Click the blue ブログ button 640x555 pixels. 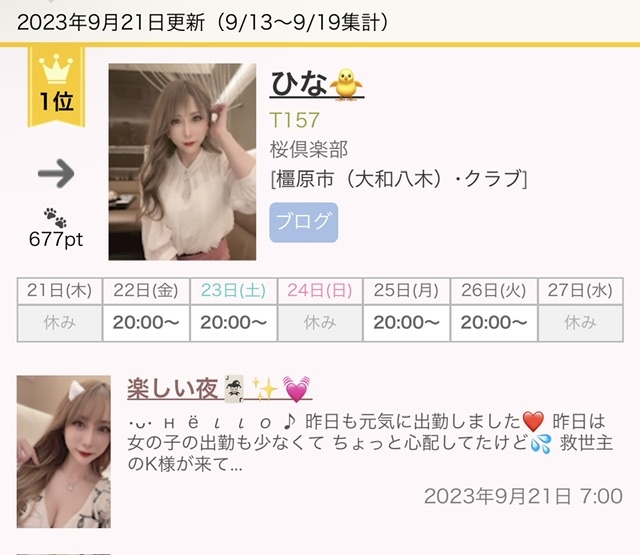303,222
